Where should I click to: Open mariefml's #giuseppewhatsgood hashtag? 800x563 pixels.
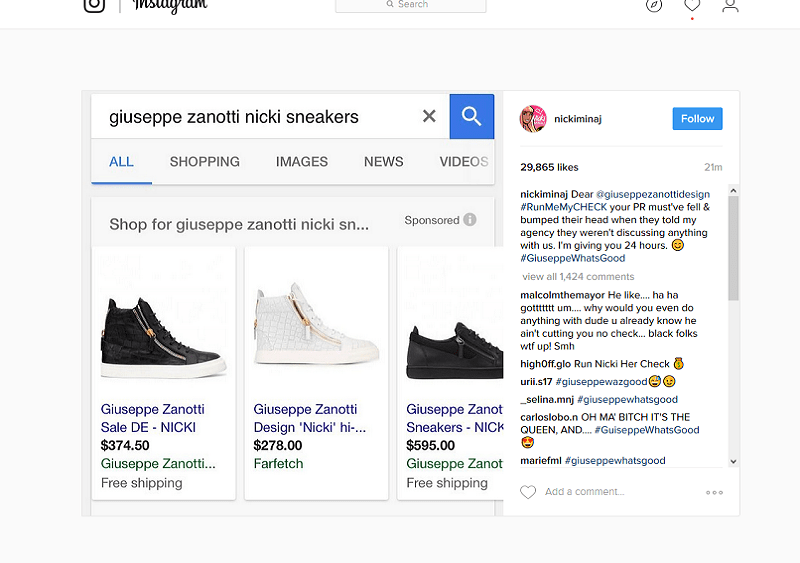(615, 461)
